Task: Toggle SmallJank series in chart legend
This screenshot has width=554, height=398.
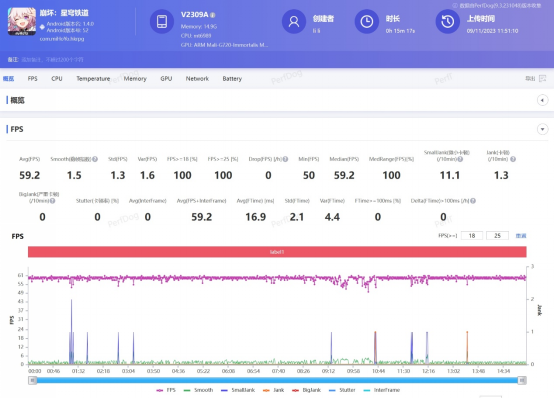Action: tap(238, 390)
